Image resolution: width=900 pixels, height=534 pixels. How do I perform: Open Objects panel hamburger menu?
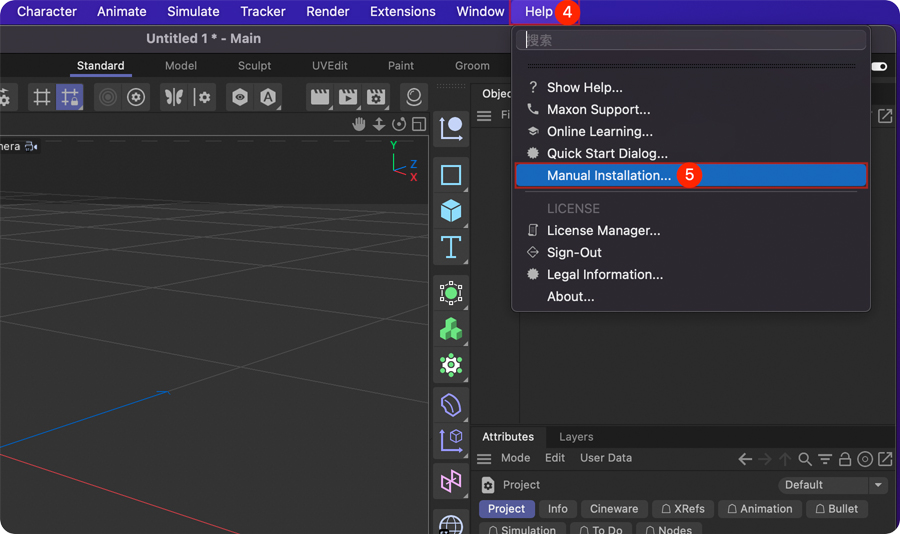[484, 116]
